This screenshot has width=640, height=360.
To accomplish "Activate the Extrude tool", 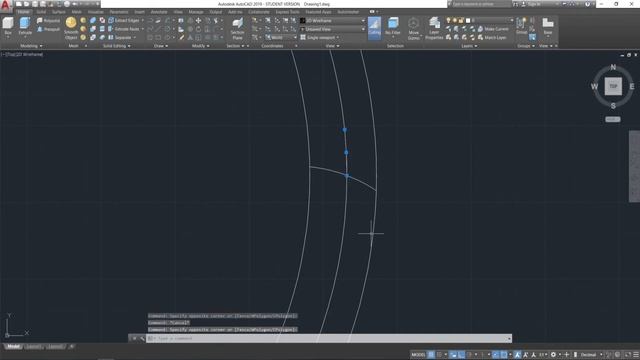I will (x=25, y=27).
